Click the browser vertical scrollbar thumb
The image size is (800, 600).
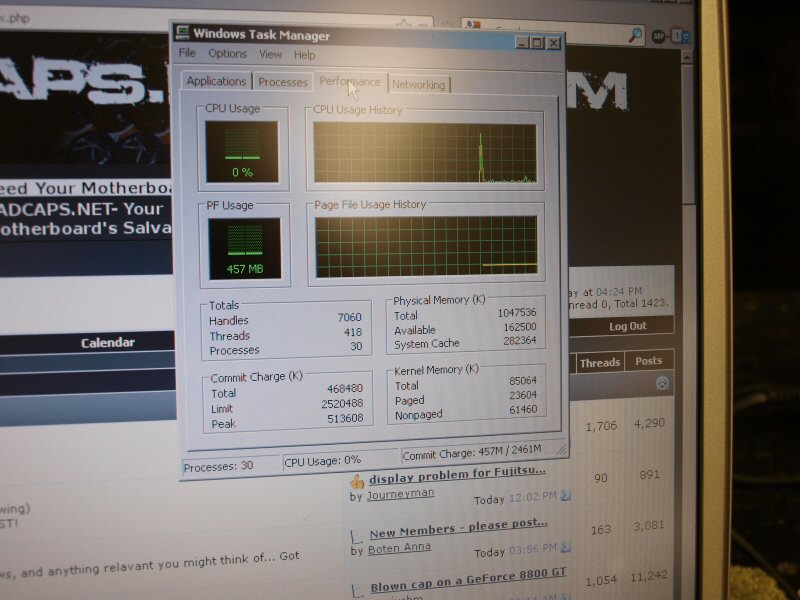tap(688, 133)
